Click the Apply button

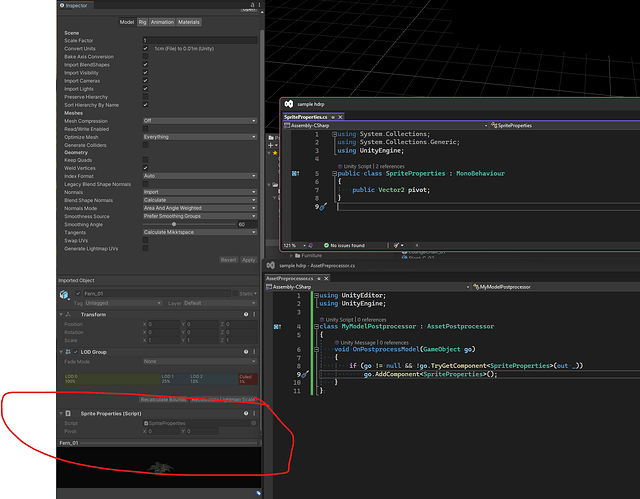point(248,260)
